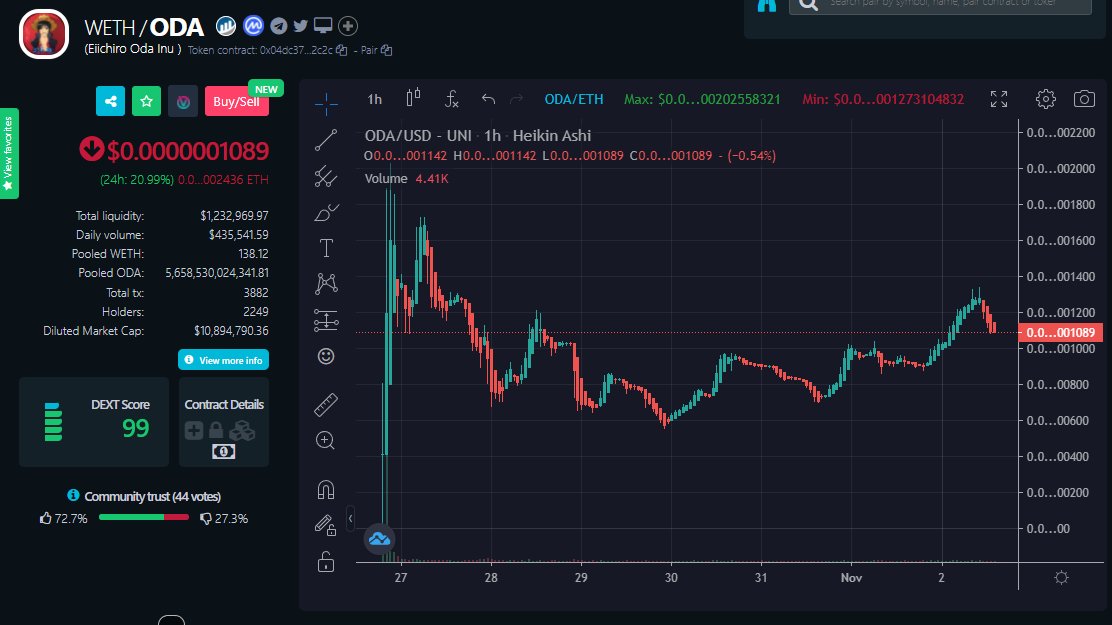This screenshot has width=1112, height=625.
Task: Click the cloud chart logo badge
Action: (x=379, y=539)
